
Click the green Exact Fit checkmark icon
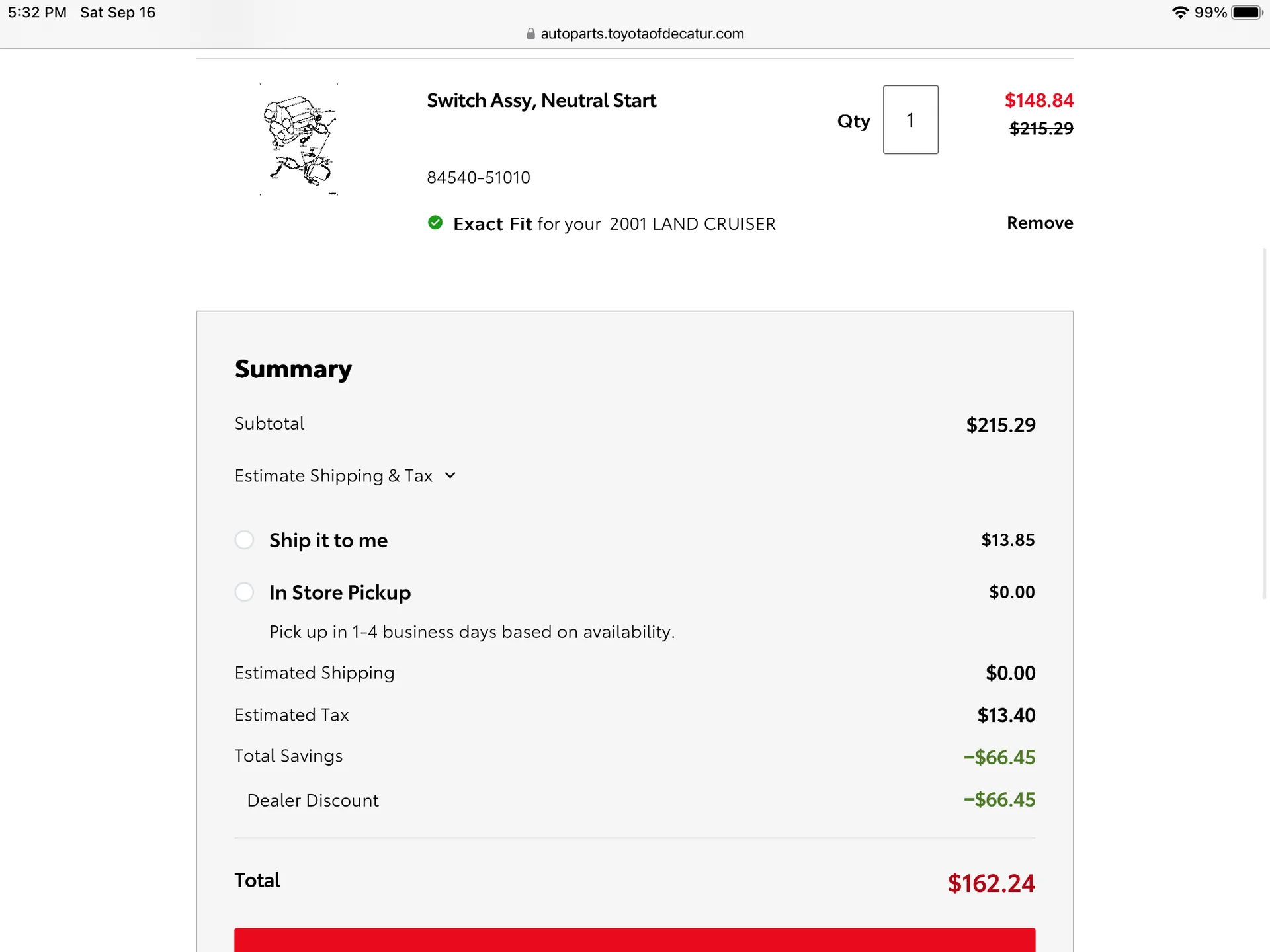pyautogui.click(x=435, y=223)
